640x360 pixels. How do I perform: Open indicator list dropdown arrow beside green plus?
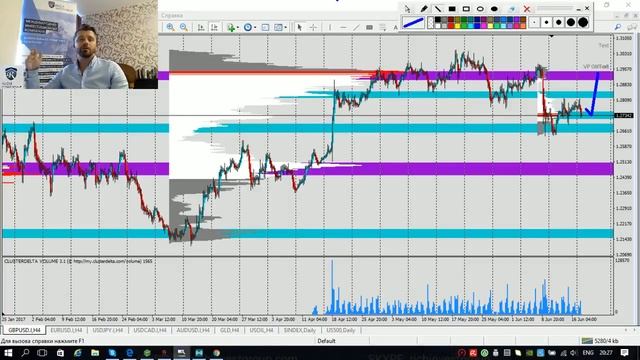pyautogui.click(x=238, y=28)
